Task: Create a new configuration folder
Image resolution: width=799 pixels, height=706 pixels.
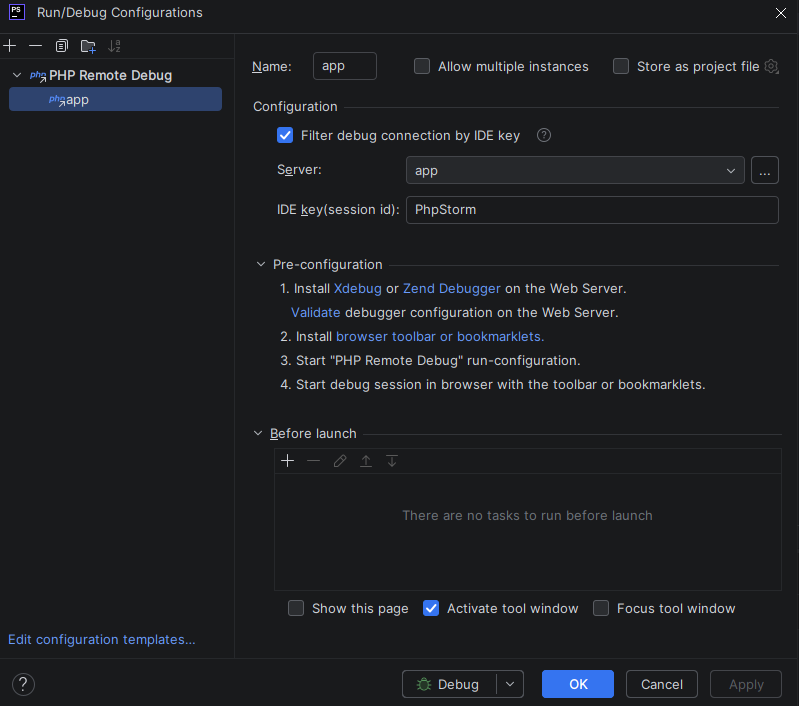Action: point(88,46)
